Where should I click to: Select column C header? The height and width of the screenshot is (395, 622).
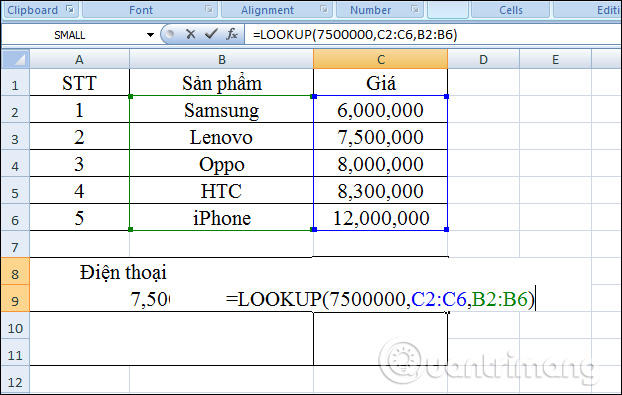[380, 59]
